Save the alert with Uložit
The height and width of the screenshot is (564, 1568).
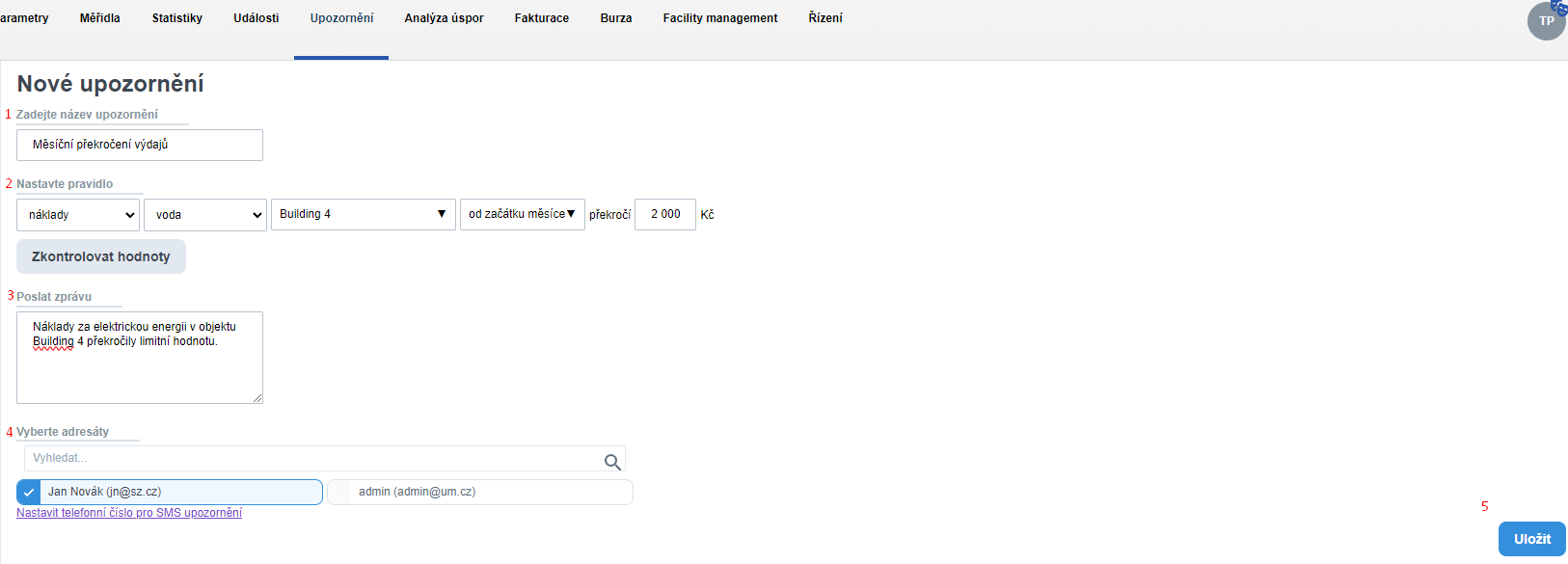tap(1531, 539)
